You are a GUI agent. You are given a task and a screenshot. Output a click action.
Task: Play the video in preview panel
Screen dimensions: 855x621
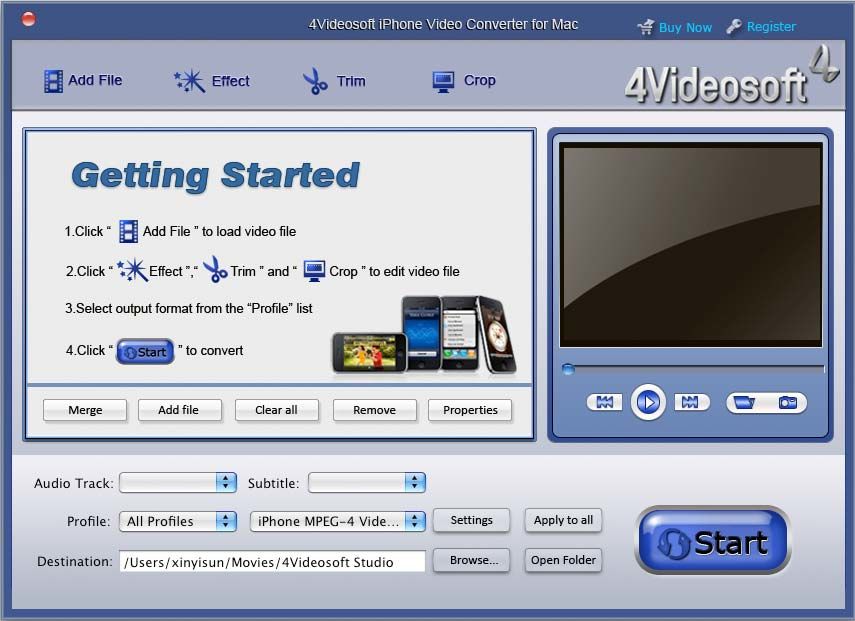click(648, 402)
